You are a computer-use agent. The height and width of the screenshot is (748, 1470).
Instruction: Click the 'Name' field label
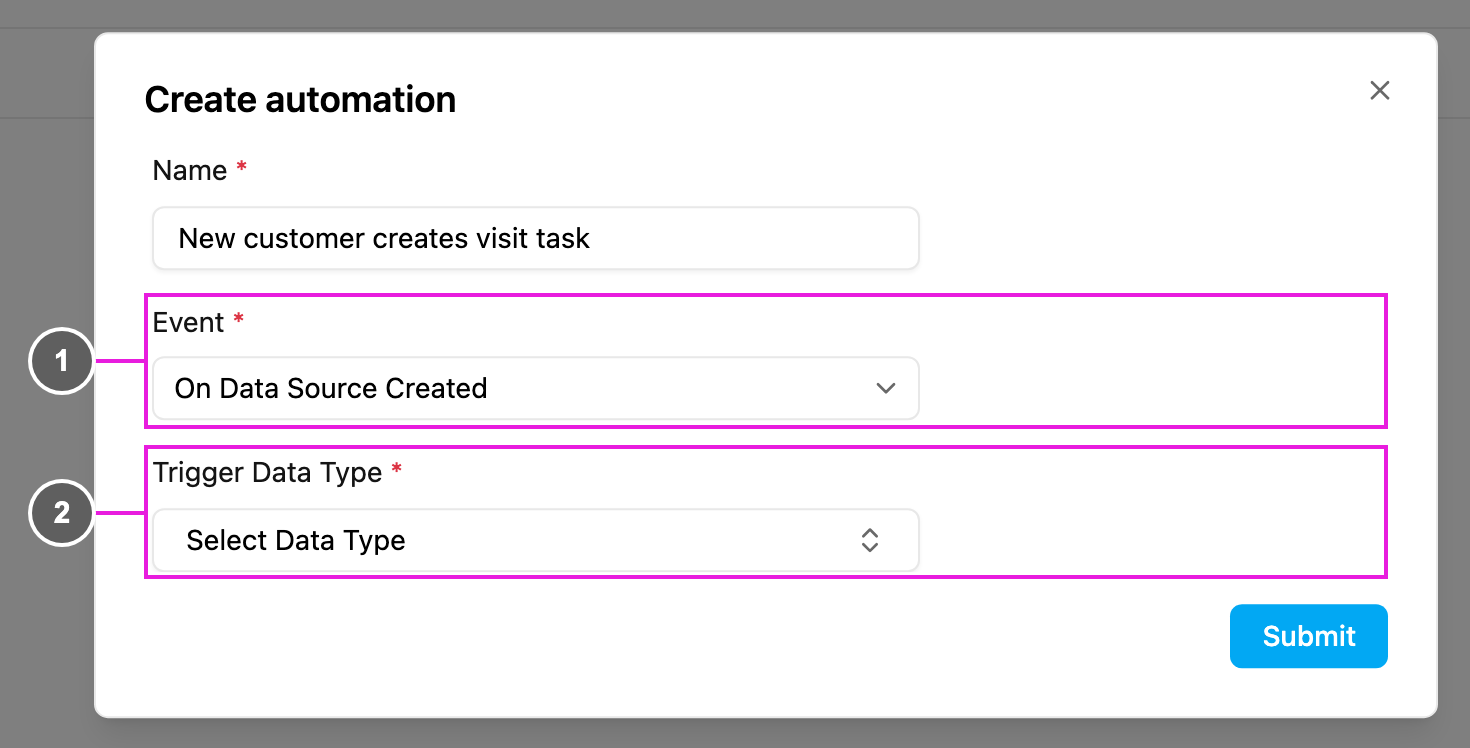coord(189,170)
